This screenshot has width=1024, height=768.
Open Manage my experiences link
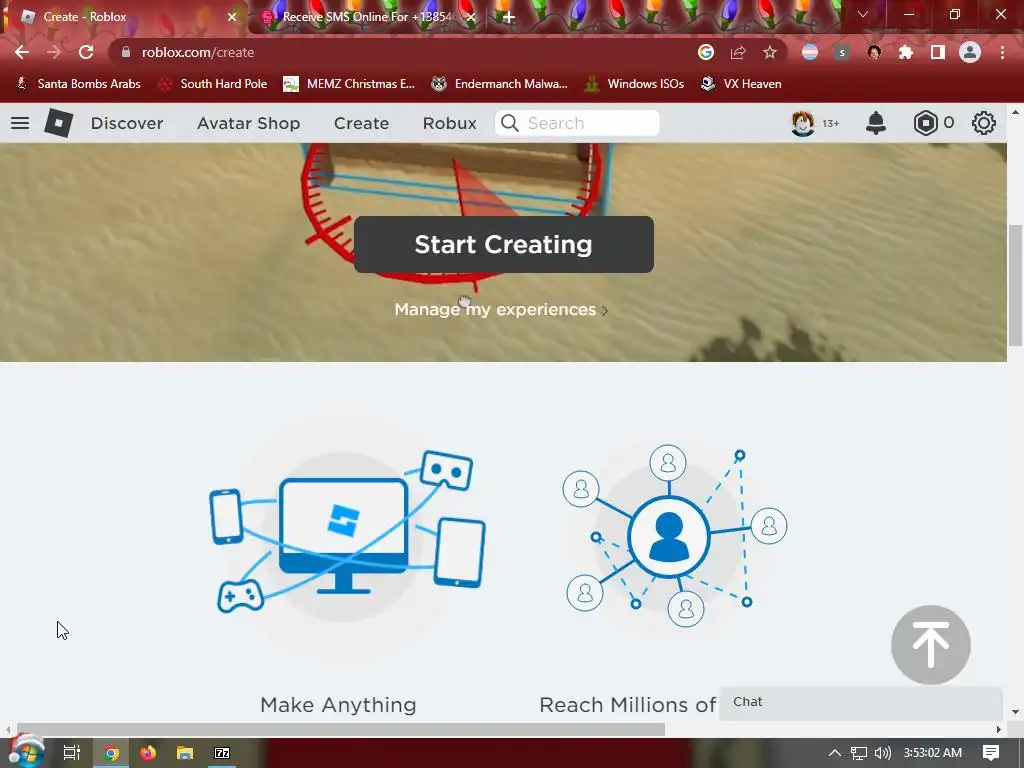tap(501, 310)
